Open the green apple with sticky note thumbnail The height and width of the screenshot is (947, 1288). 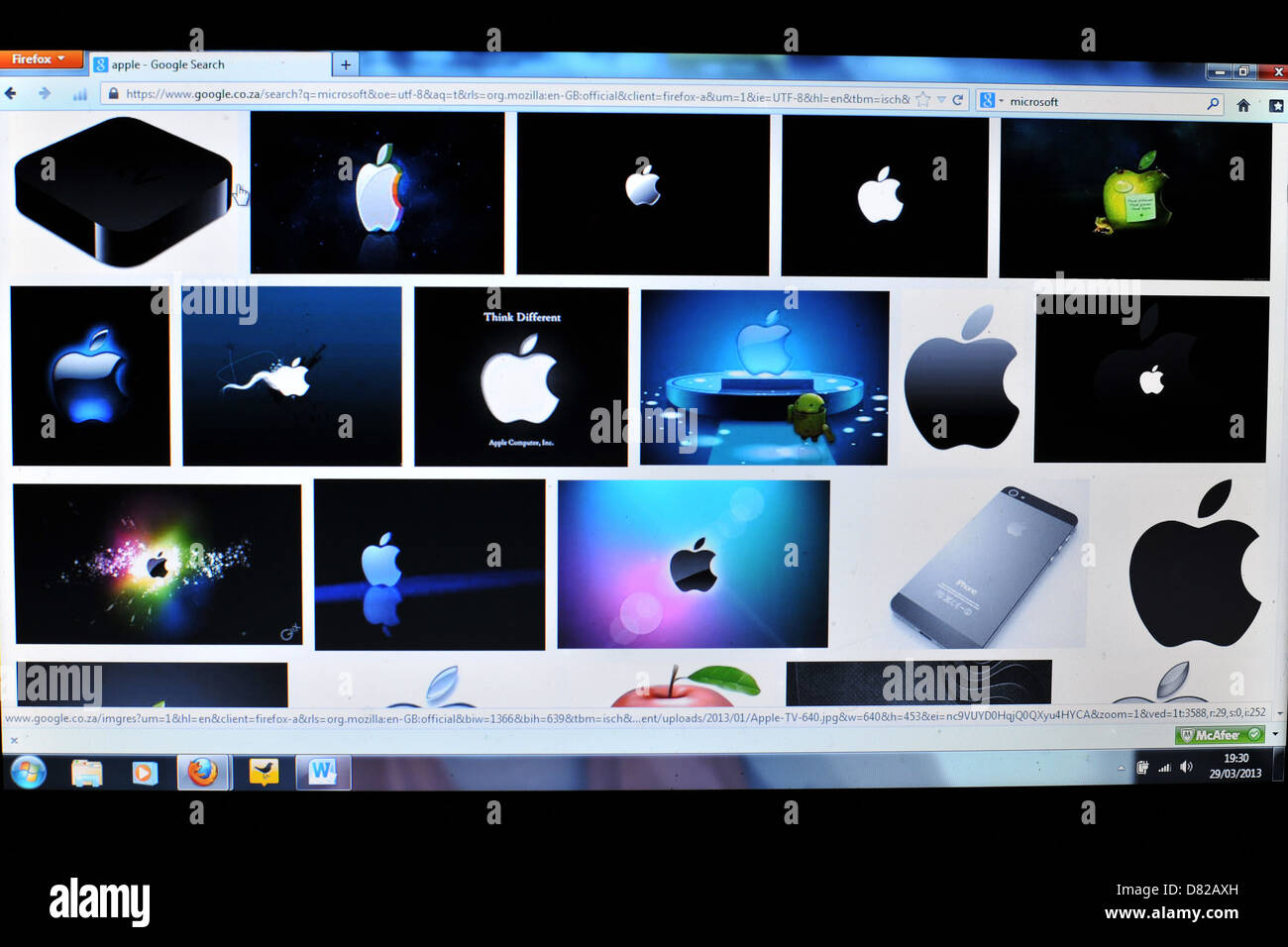coord(1135,199)
